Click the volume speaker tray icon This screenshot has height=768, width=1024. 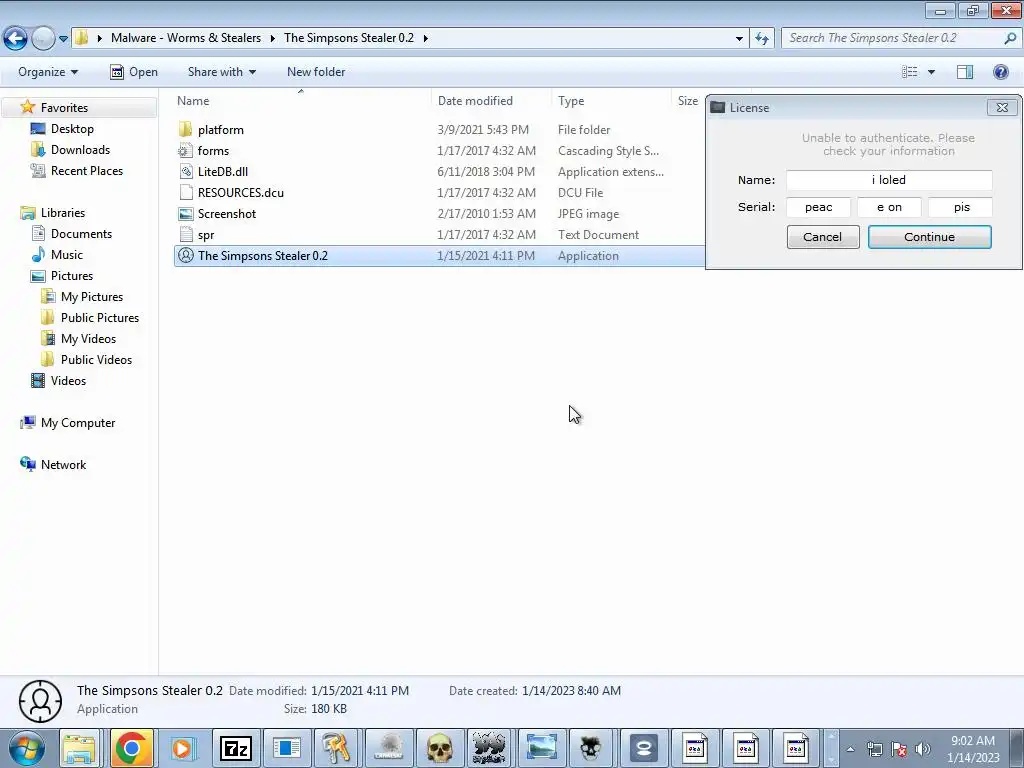[x=922, y=749]
